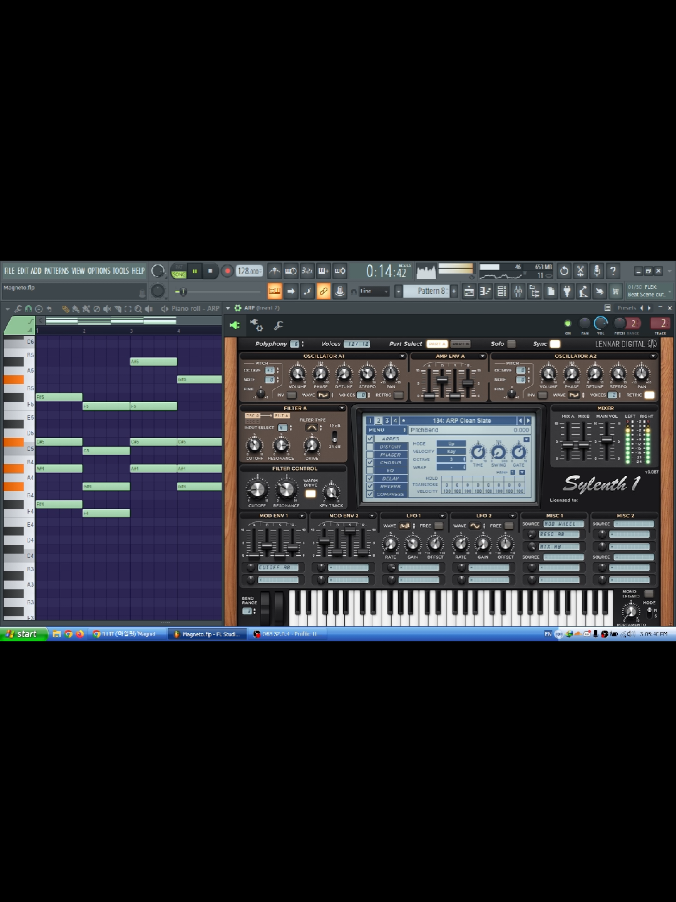The image size is (676, 902).
Task: Adjust the Filter A CUTOFF knob
Action: (254, 445)
